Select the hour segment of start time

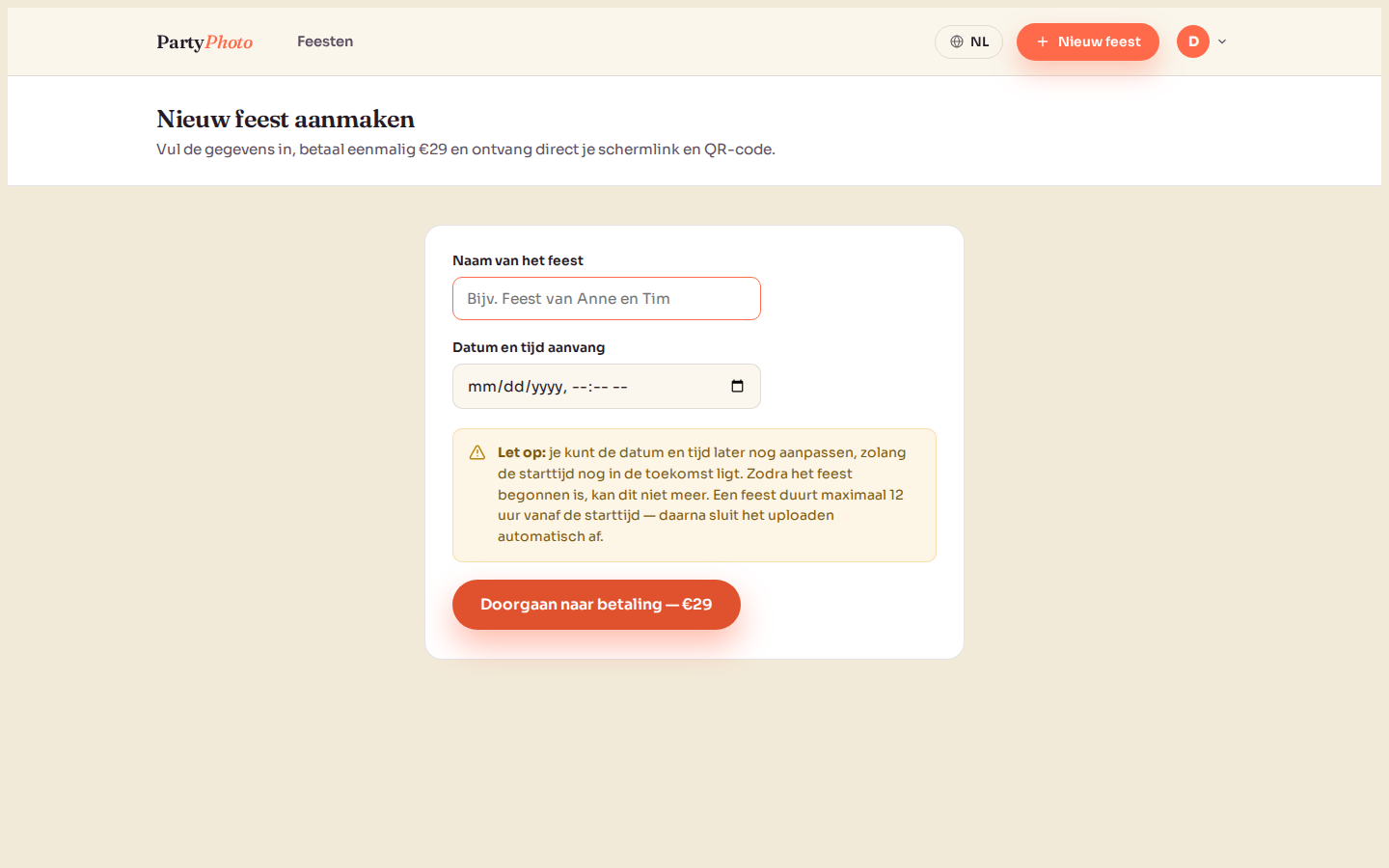579,387
